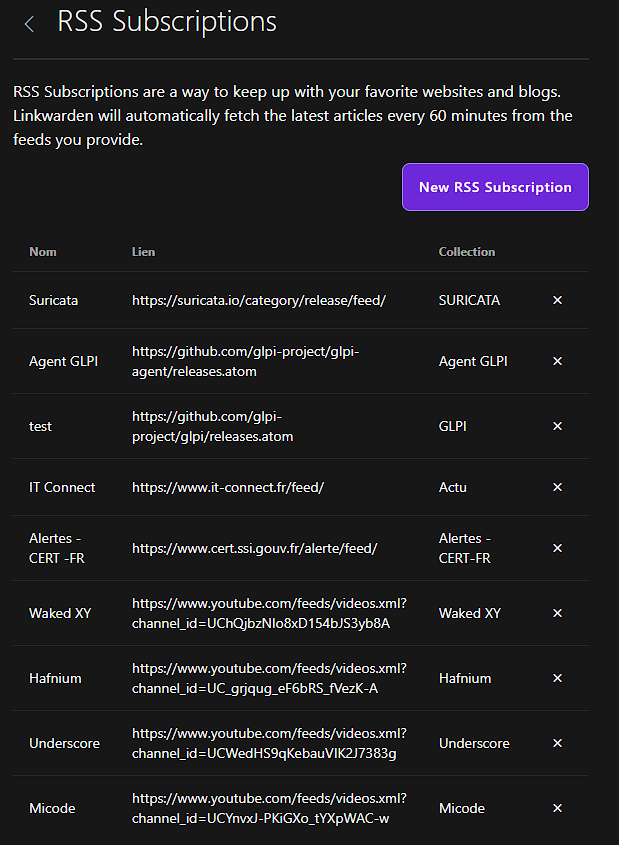This screenshot has width=619, height=845.
Task: Delete the Suricata RSS subscription
Action: pos(557,300)
